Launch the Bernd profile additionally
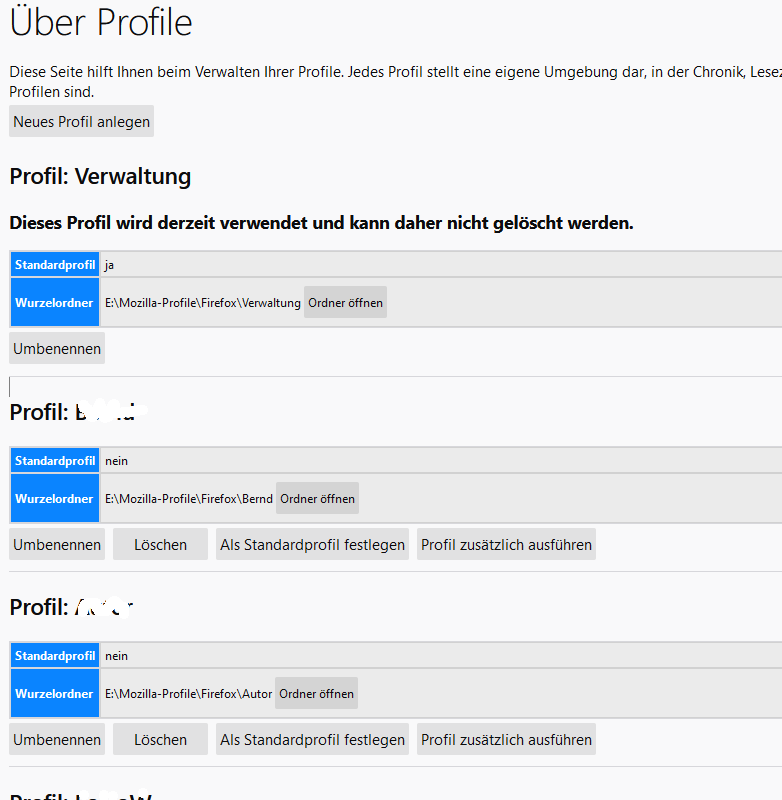This screenshot has height=800, width=782. click(506, 544)
